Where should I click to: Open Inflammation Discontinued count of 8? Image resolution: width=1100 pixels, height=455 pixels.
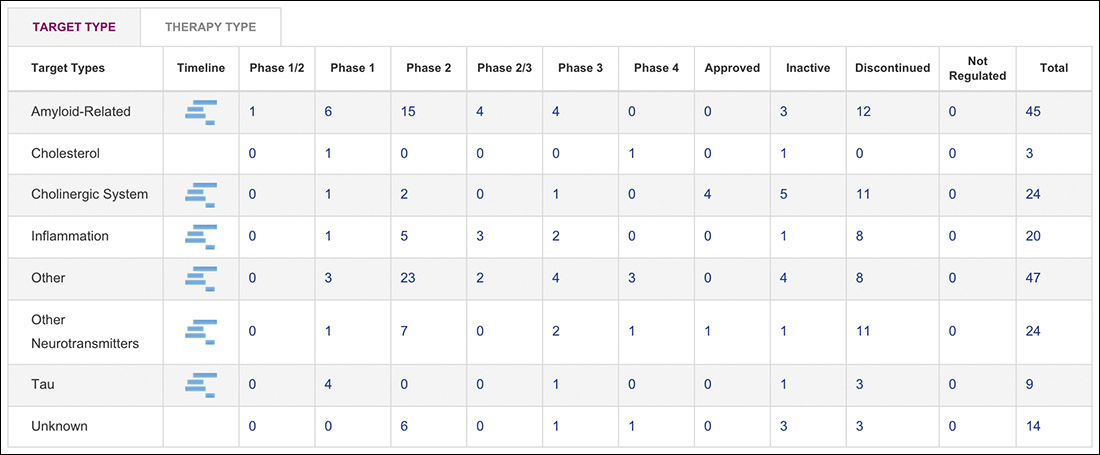[859, 236]
